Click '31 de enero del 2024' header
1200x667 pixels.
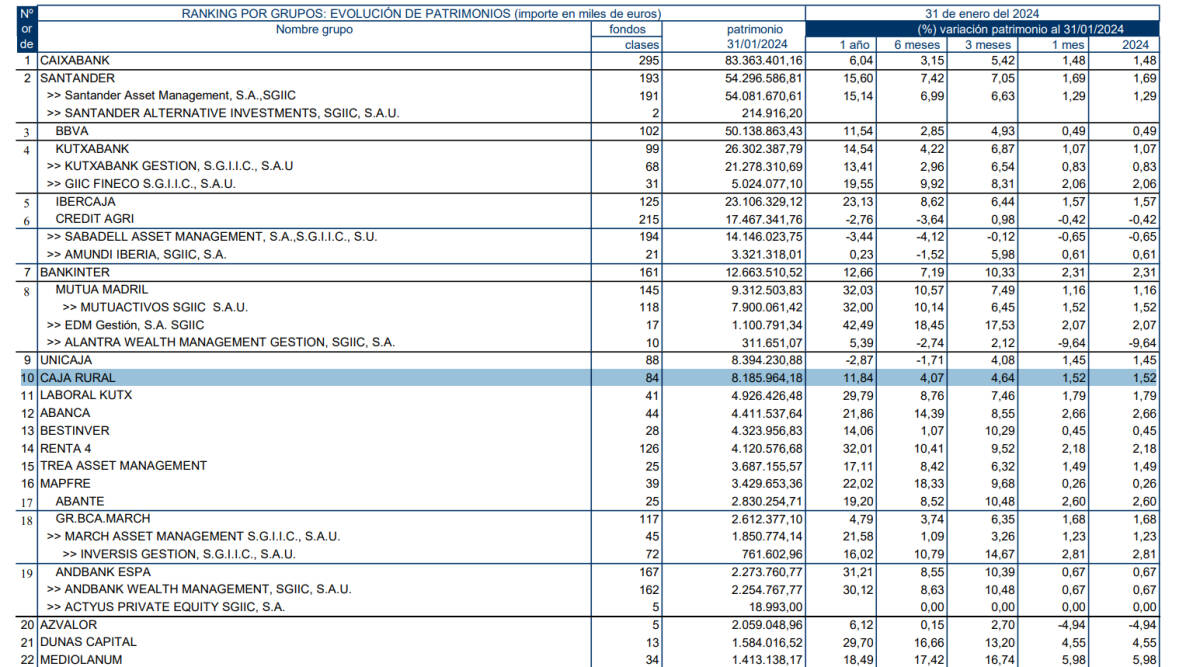[x=982, y=13]
